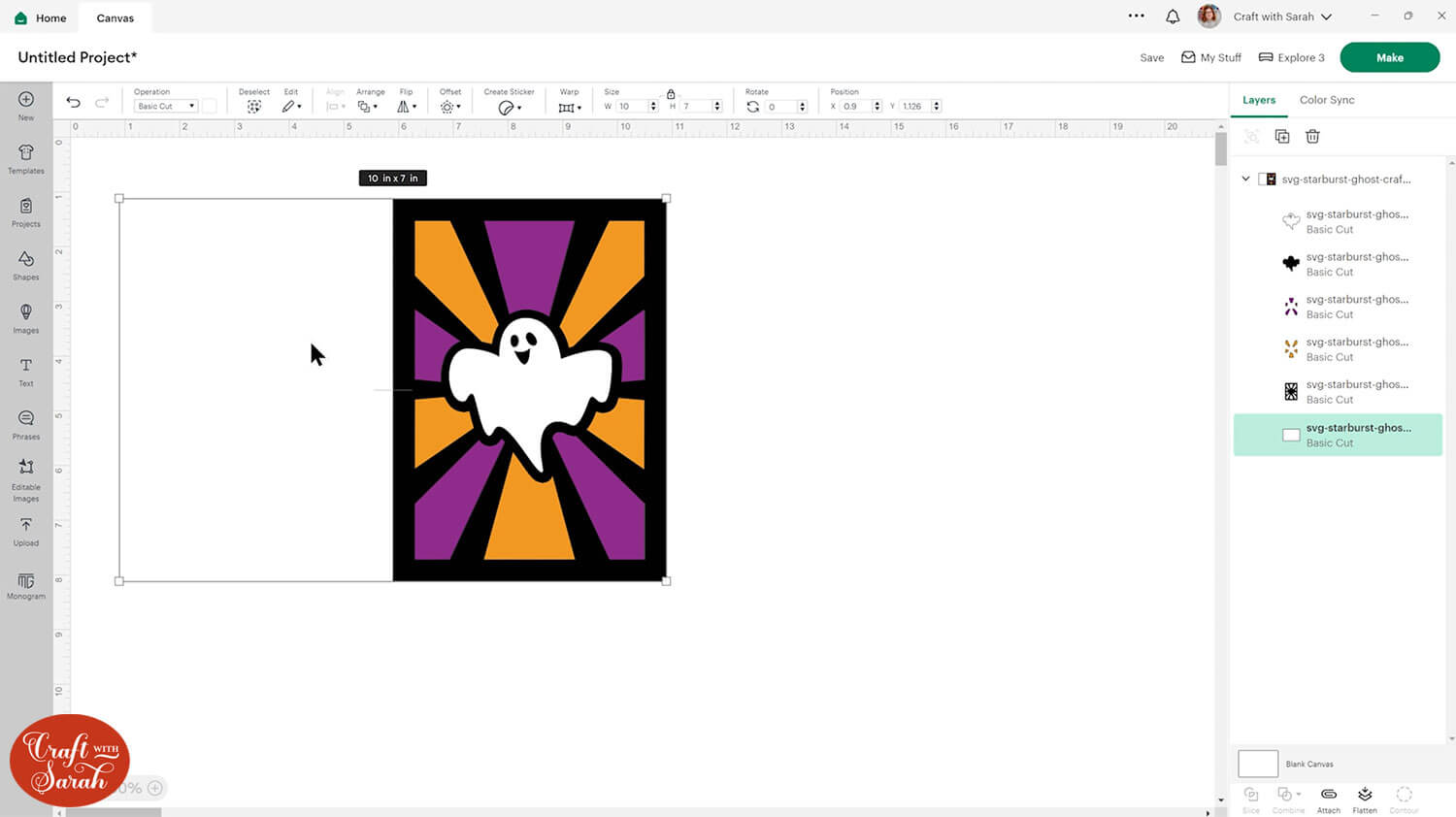Viewport: 1456px width, 817px height.
Task: Open the Monogram tool
Action: (x=26, y=586)
